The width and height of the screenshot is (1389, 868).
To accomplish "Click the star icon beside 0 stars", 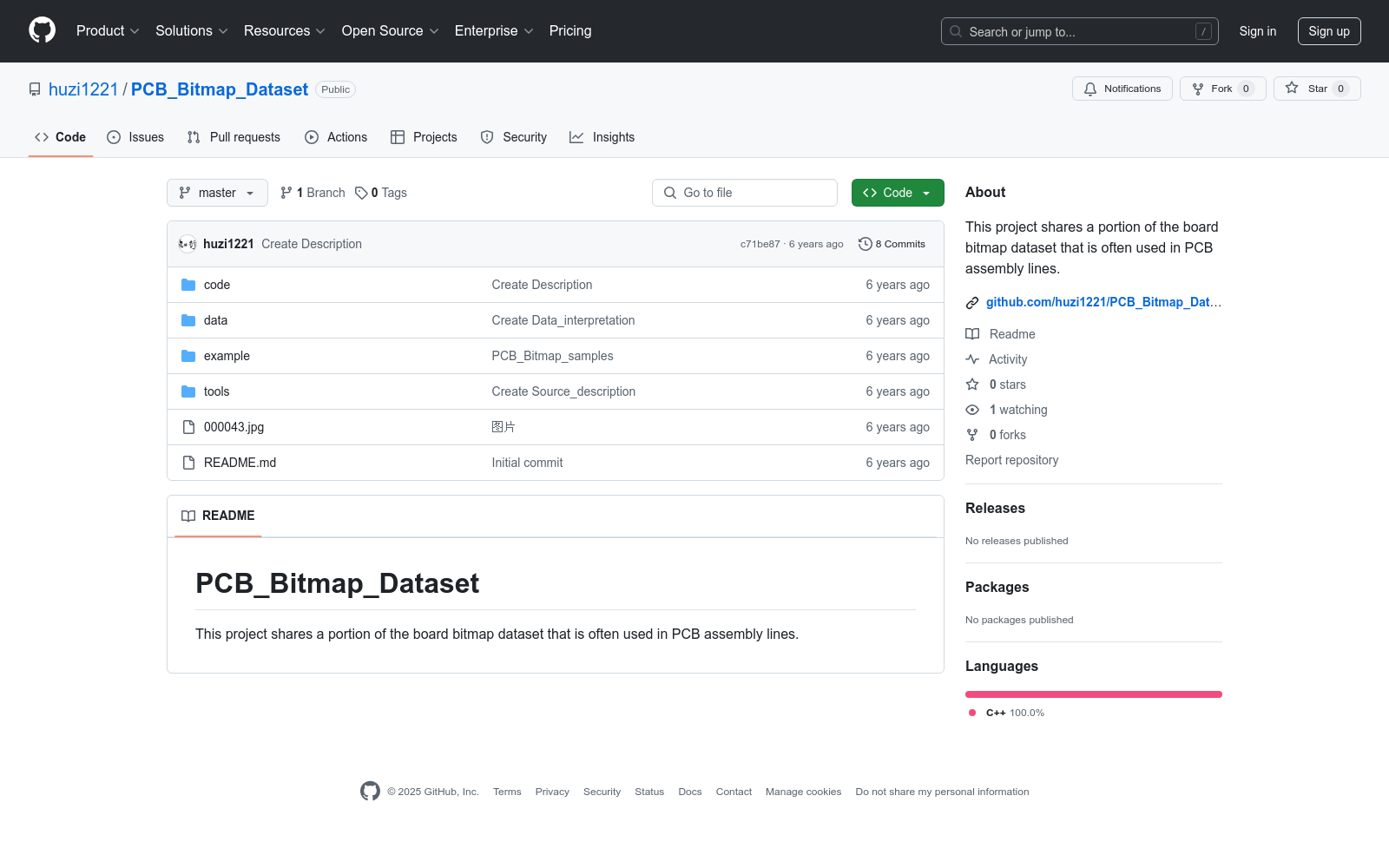I will click(x=972, y=385).
